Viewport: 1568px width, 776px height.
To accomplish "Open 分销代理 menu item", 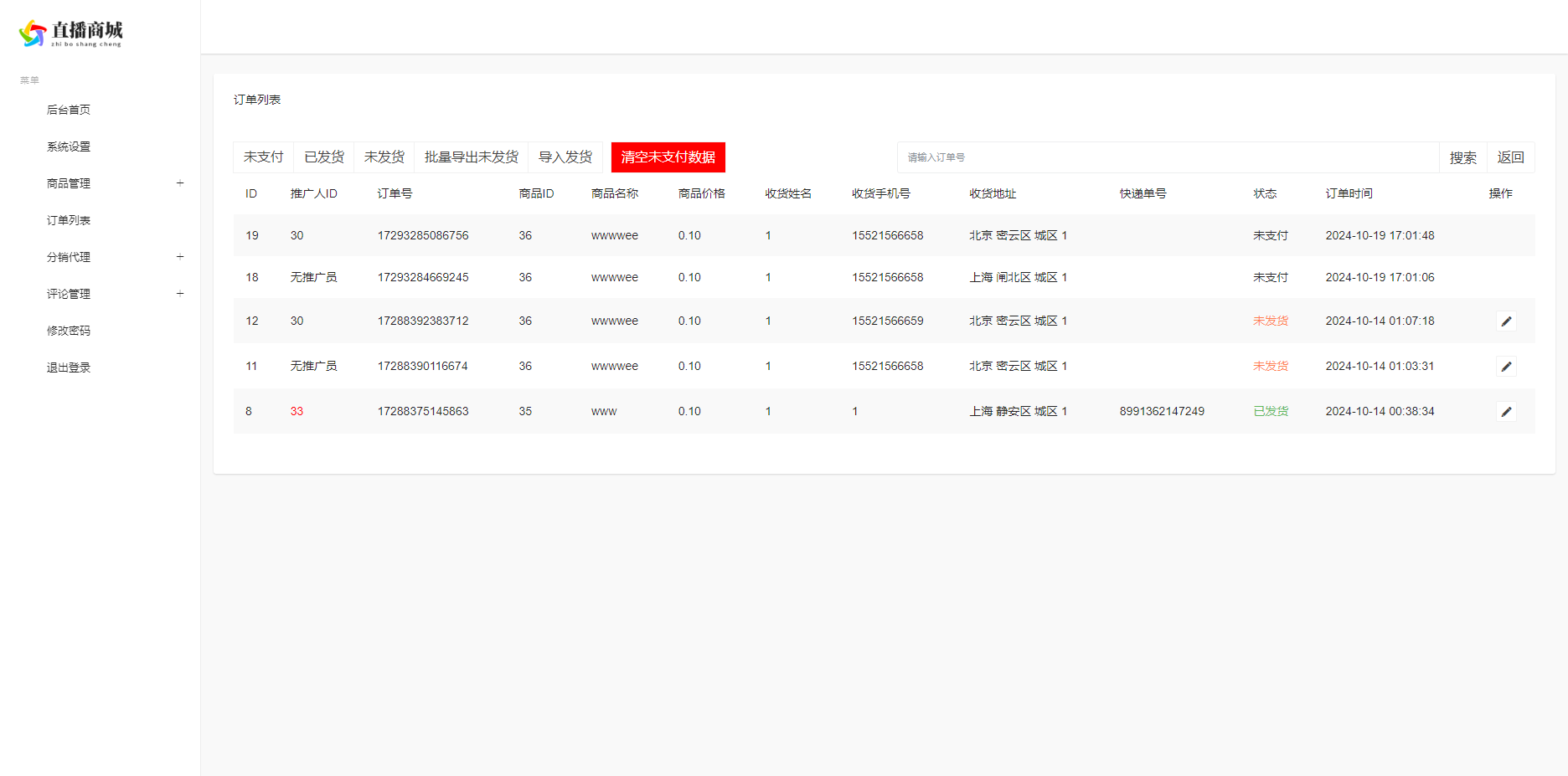I will coord(69,257).
